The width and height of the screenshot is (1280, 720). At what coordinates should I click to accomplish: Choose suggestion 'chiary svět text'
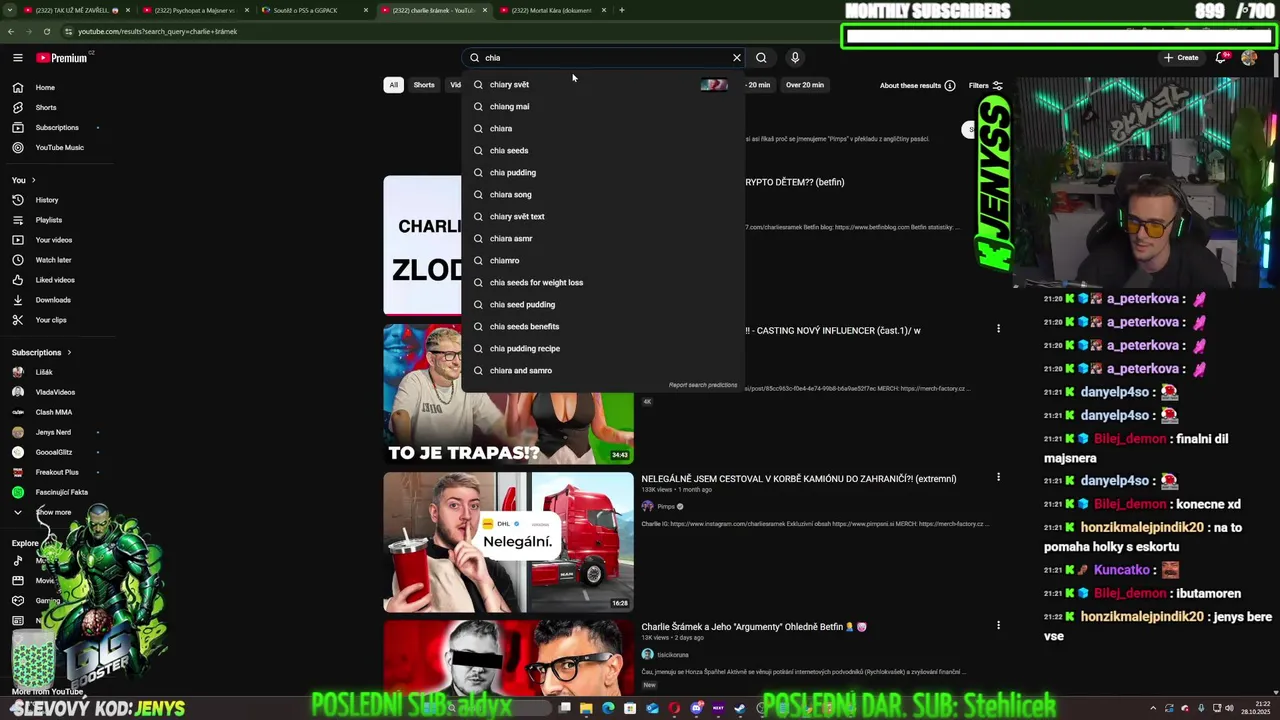603,217
